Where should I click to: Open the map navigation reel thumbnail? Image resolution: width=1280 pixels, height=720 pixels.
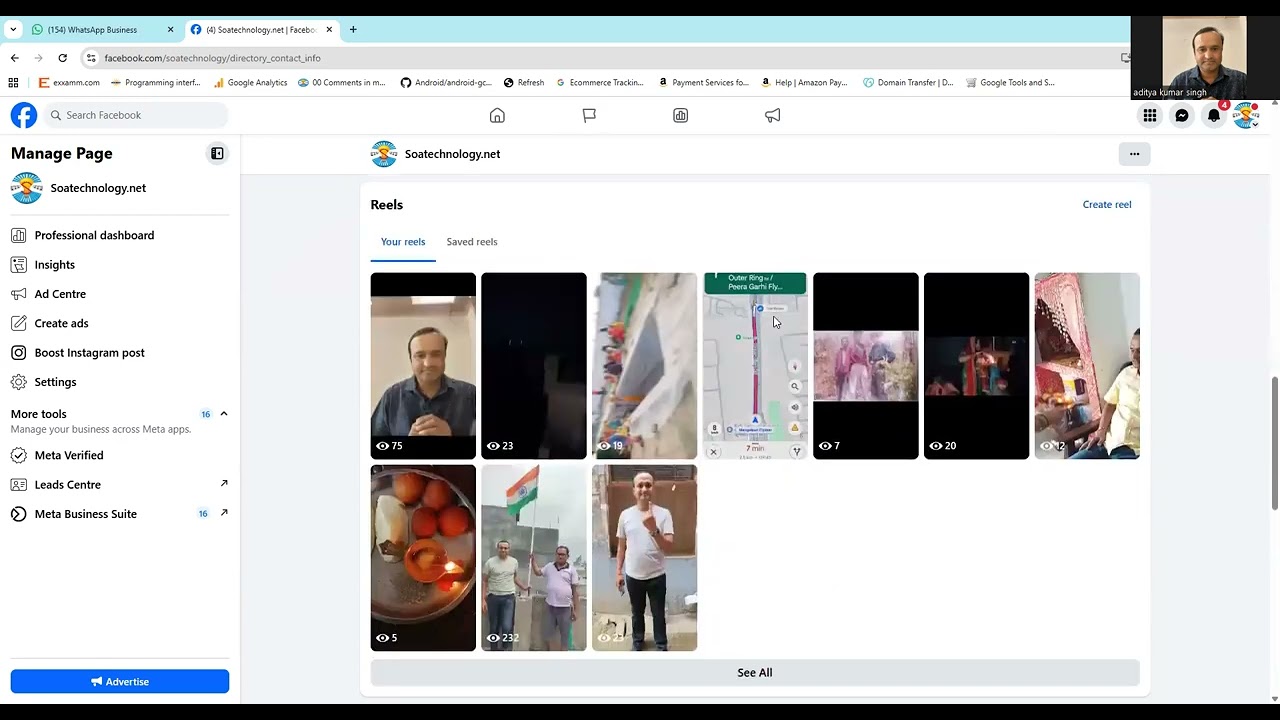tap(755, 366)
